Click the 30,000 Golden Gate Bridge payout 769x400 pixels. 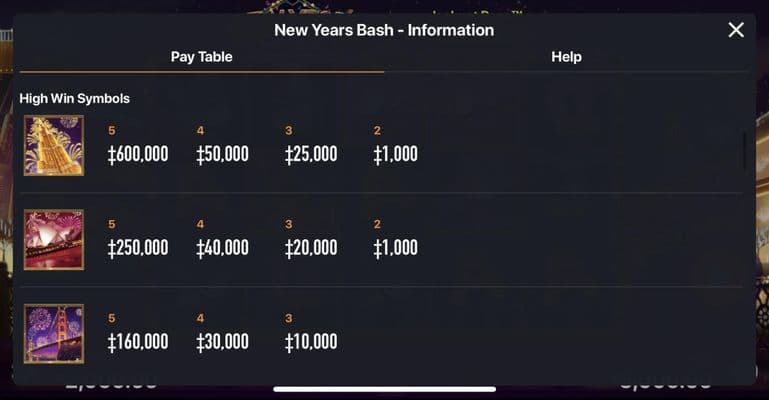tap(222, 342)
